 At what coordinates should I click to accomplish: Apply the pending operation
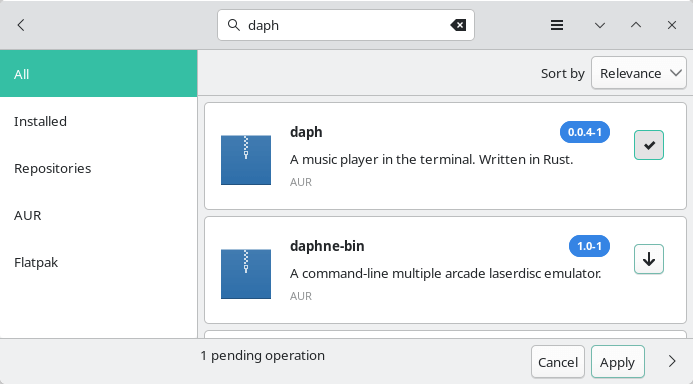(617, 362)
